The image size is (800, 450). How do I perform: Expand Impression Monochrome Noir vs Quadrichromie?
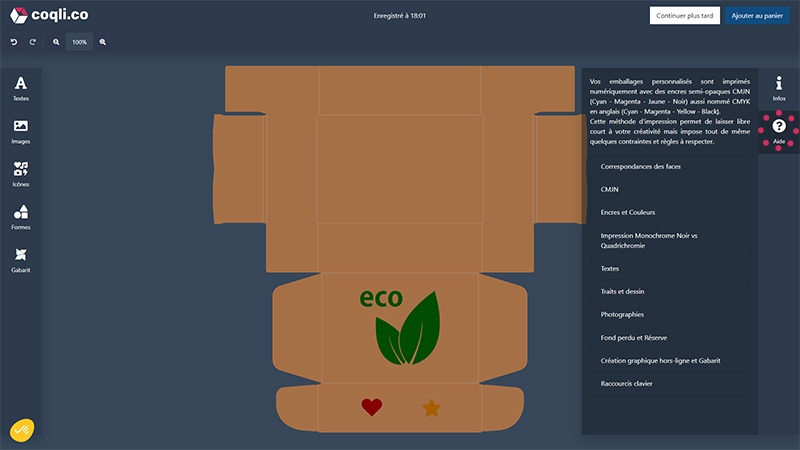[x=670, y=240]
